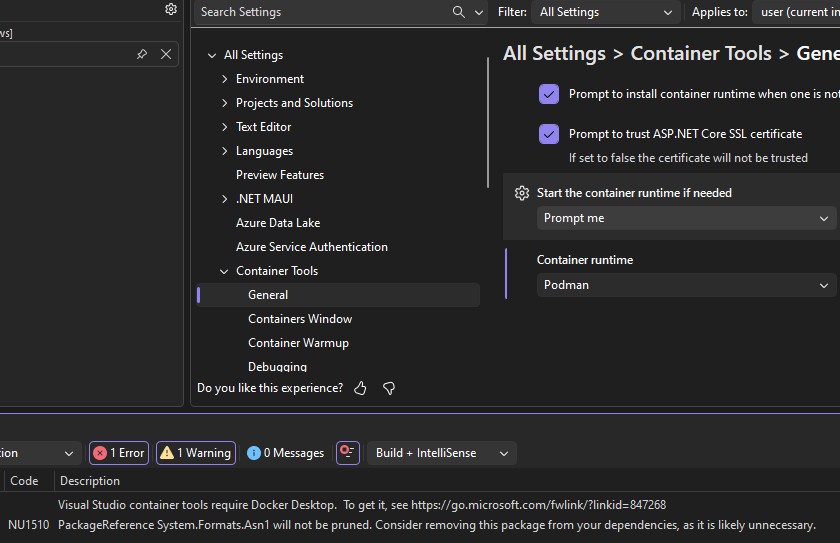
Task: Open Container Warmup settings page
Action: (298, 343)
